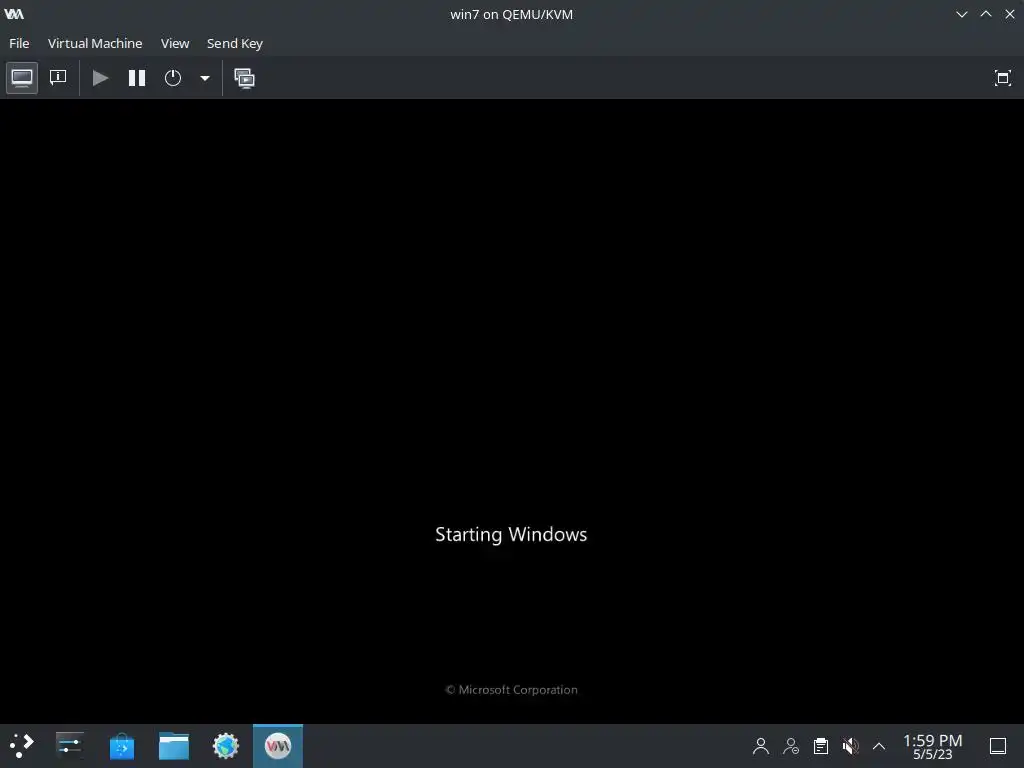Click the user switch tray icon
Viewport: 1024px width, 768px height.
[791, 746]
